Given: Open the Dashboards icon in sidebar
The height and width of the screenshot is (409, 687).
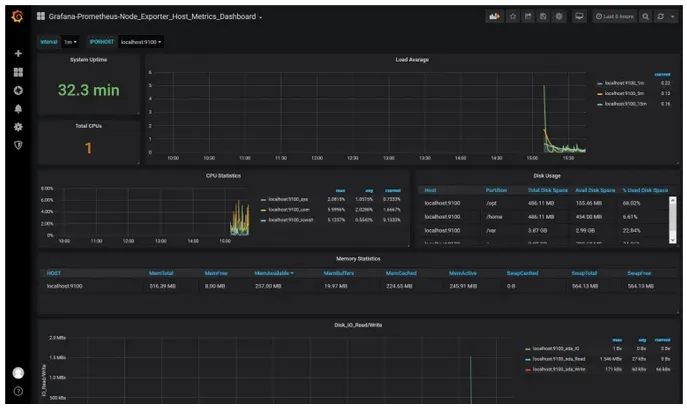Looking at the screenshot, I should point(18,72).
